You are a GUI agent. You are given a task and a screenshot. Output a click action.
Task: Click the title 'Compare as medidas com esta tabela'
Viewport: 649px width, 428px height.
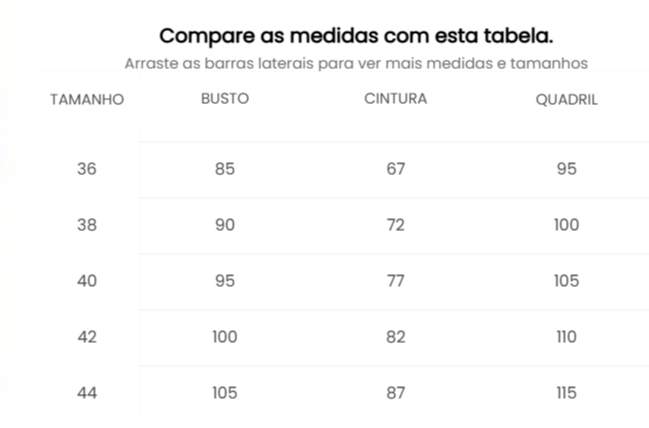pyautogui.click(x=356, y=36)
